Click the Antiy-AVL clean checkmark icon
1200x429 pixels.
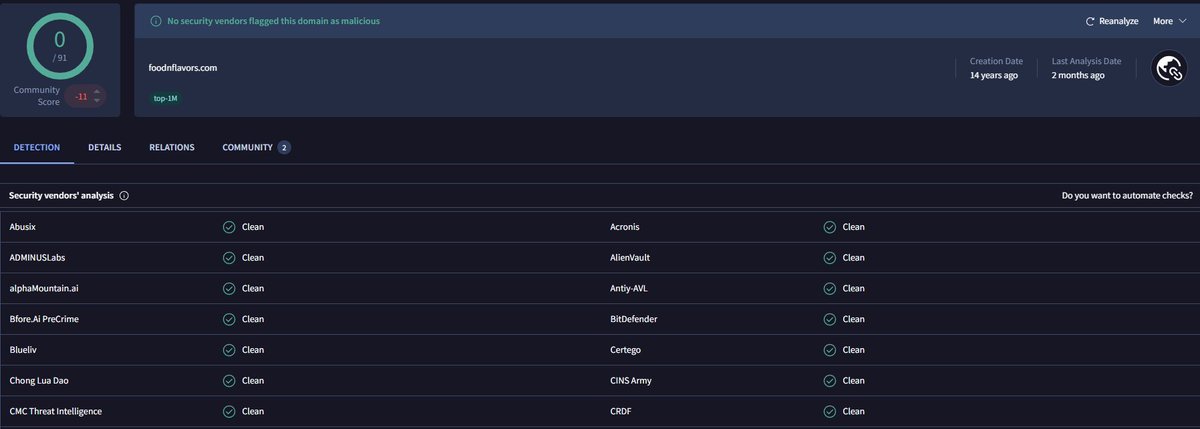click(830, 288)
